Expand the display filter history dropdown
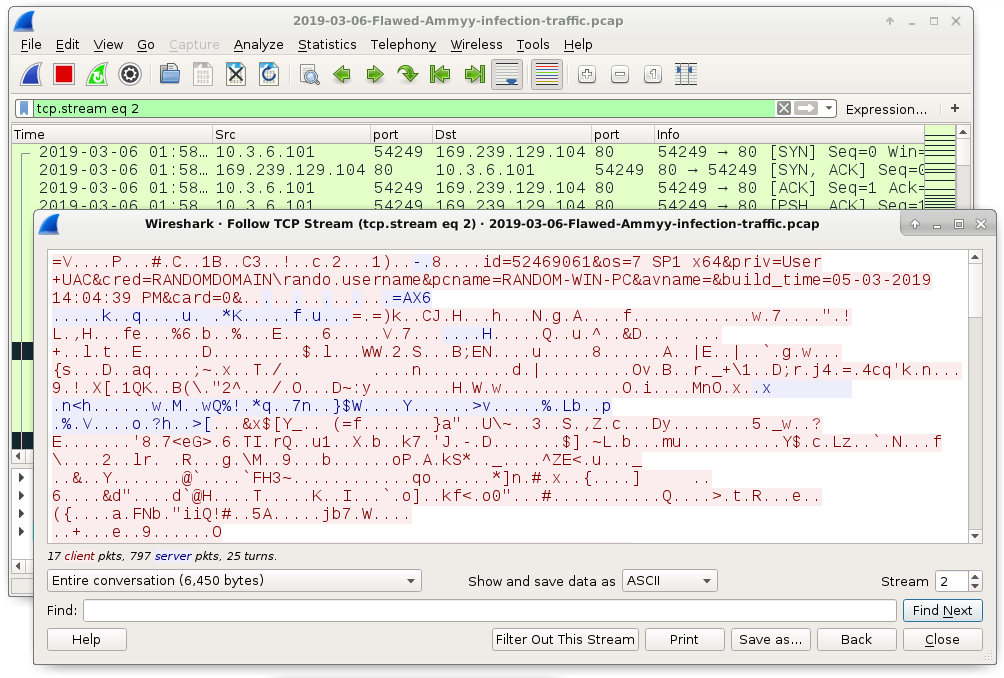 pyautogui.click(x=829, y=108)
